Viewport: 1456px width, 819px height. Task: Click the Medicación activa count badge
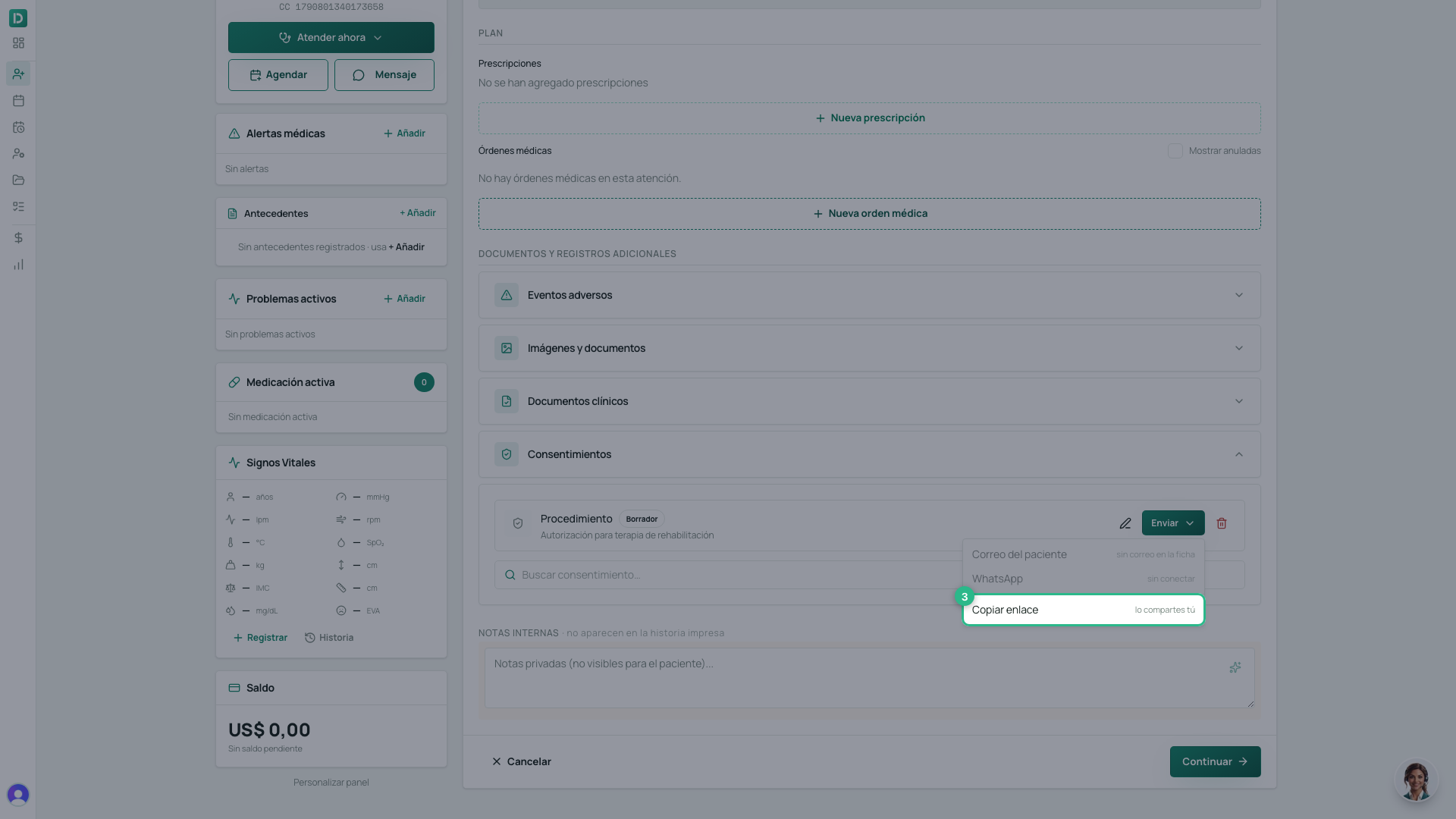point(424,382)
